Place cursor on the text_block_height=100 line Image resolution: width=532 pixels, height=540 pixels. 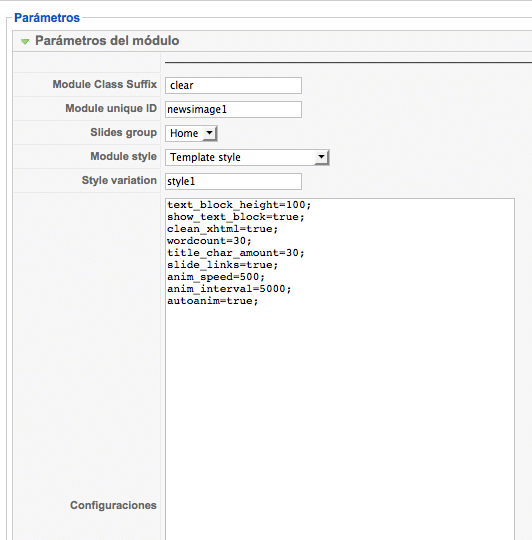239,205
